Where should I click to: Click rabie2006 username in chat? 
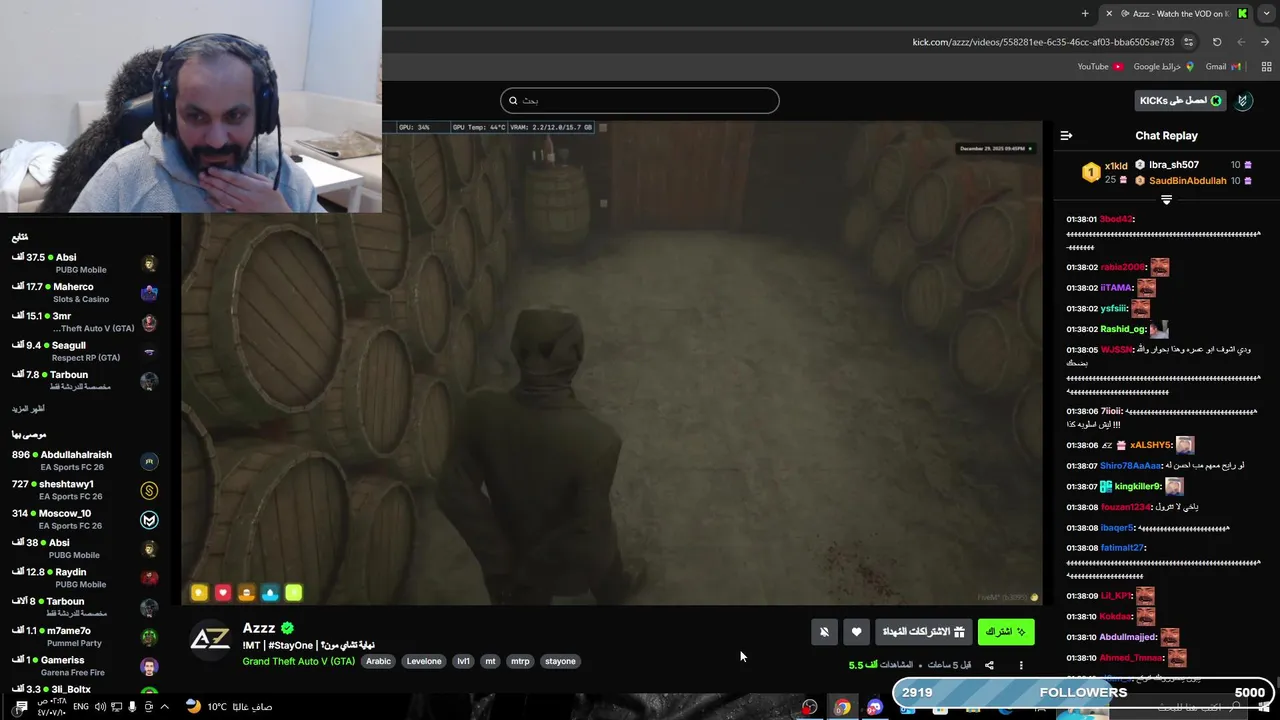1123,267
